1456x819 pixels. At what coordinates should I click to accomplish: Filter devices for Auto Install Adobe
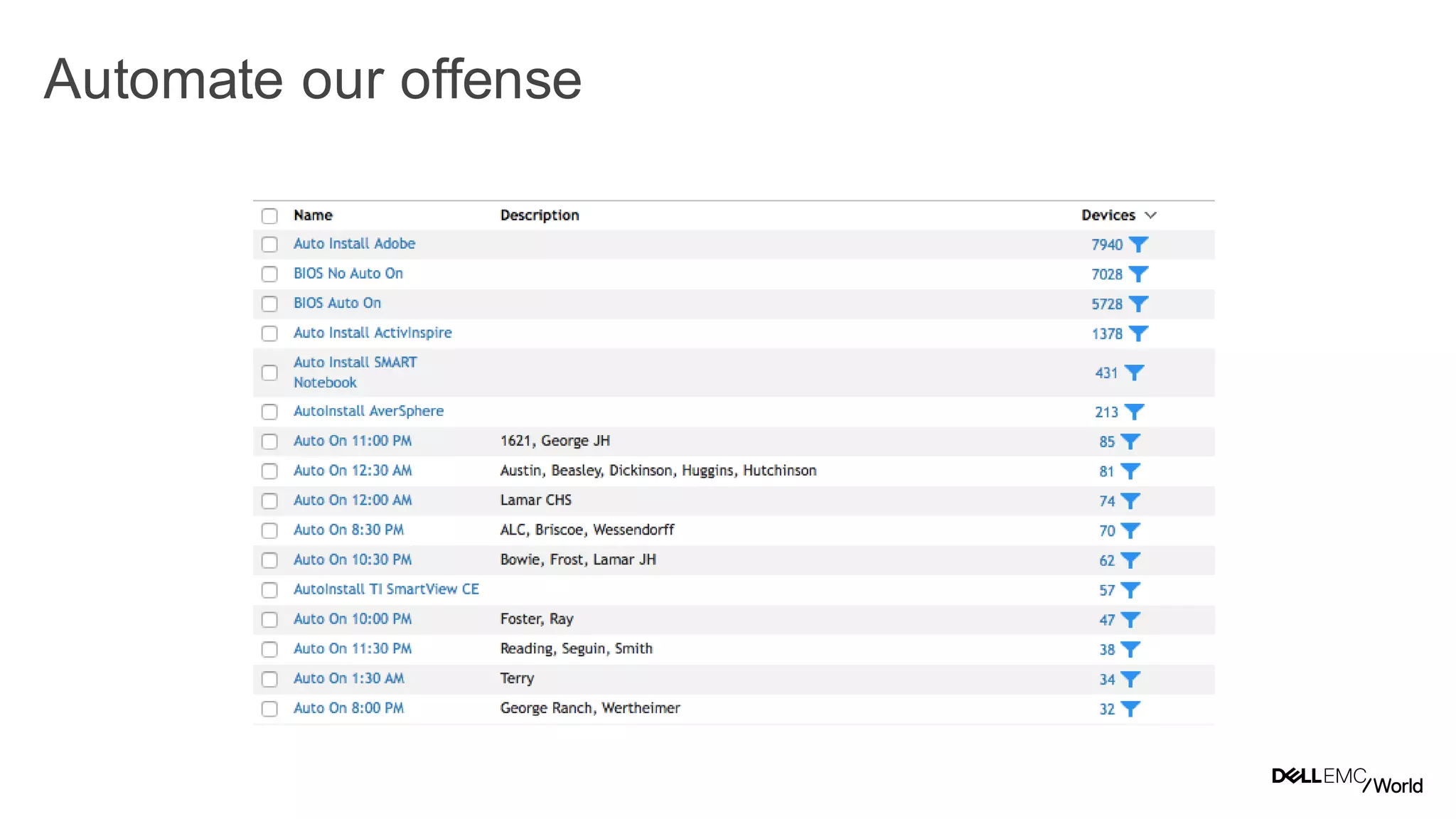click(x=1138, y=245)
